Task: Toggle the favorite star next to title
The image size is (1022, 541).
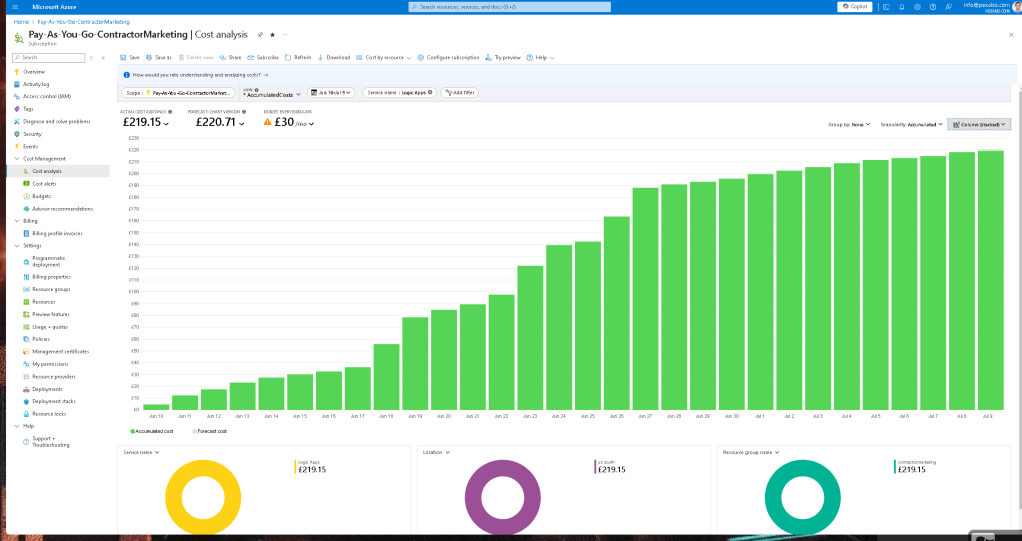Action: (272, 35)
